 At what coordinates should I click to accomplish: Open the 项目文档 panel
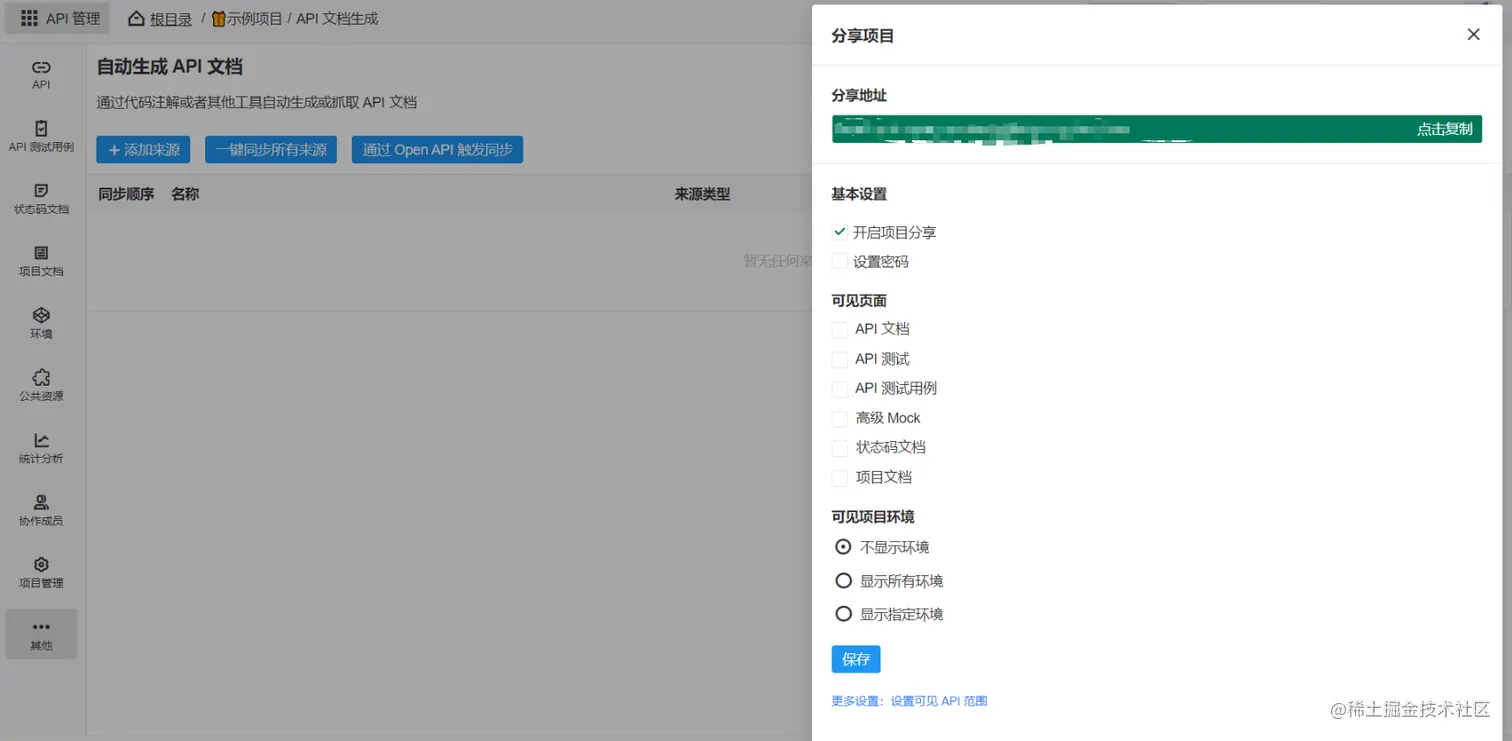(x=41, y=261)
